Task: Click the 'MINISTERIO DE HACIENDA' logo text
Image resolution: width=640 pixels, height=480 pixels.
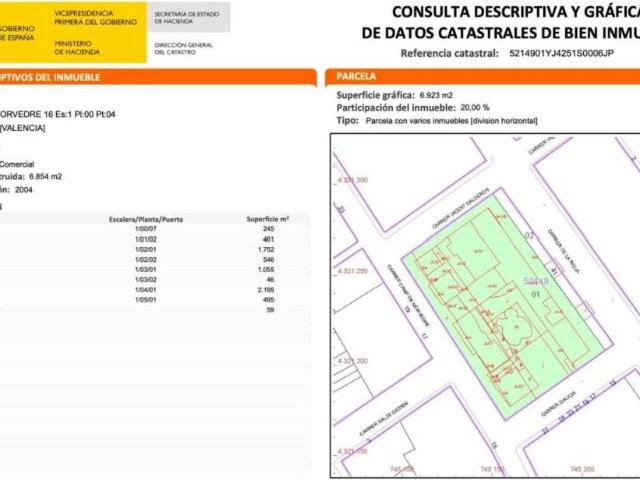Action: coord(77,48)
